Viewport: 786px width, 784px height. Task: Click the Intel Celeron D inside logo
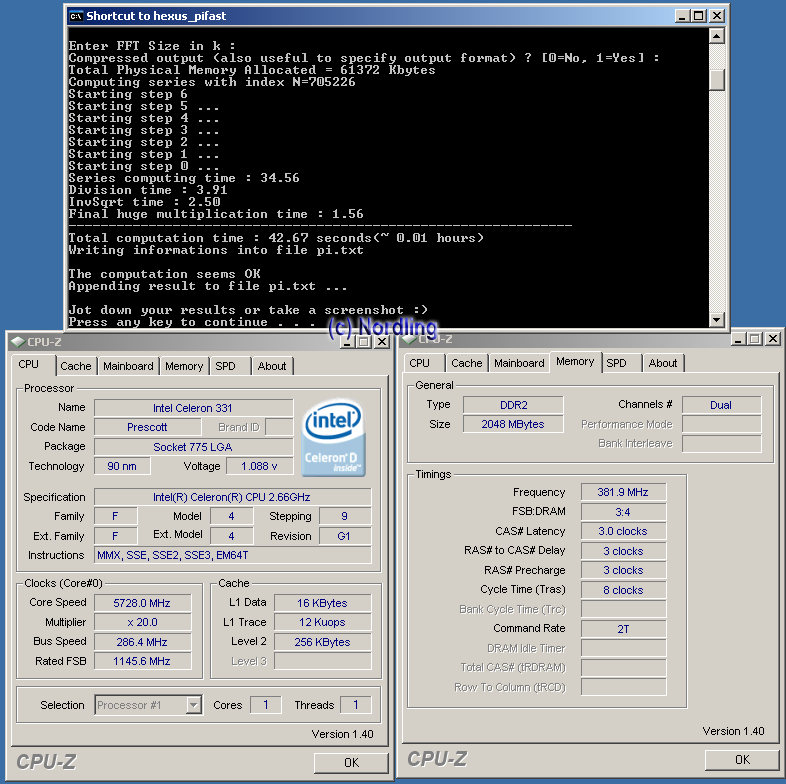point(333,437)
